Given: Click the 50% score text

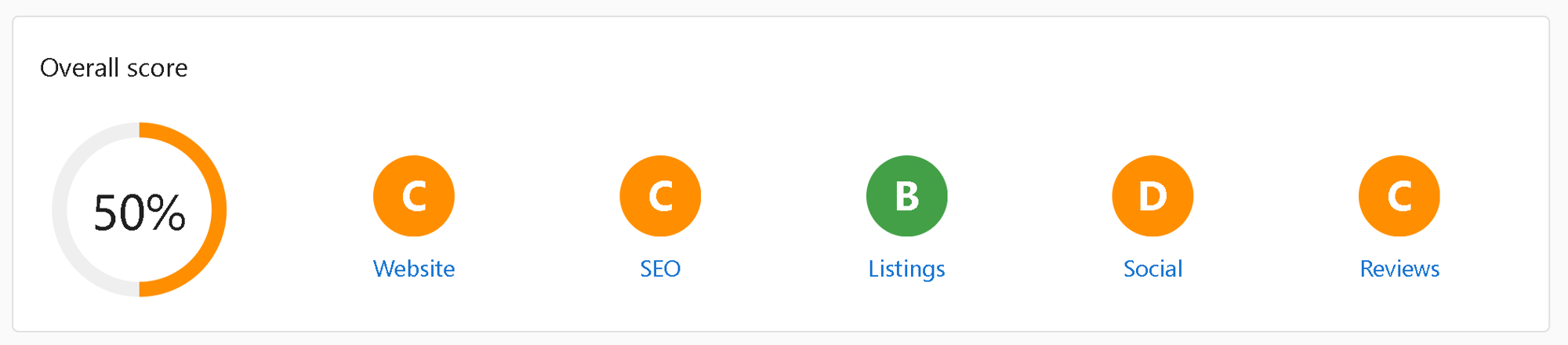Looking at the screenshot, I should click(x=140, y=212).
